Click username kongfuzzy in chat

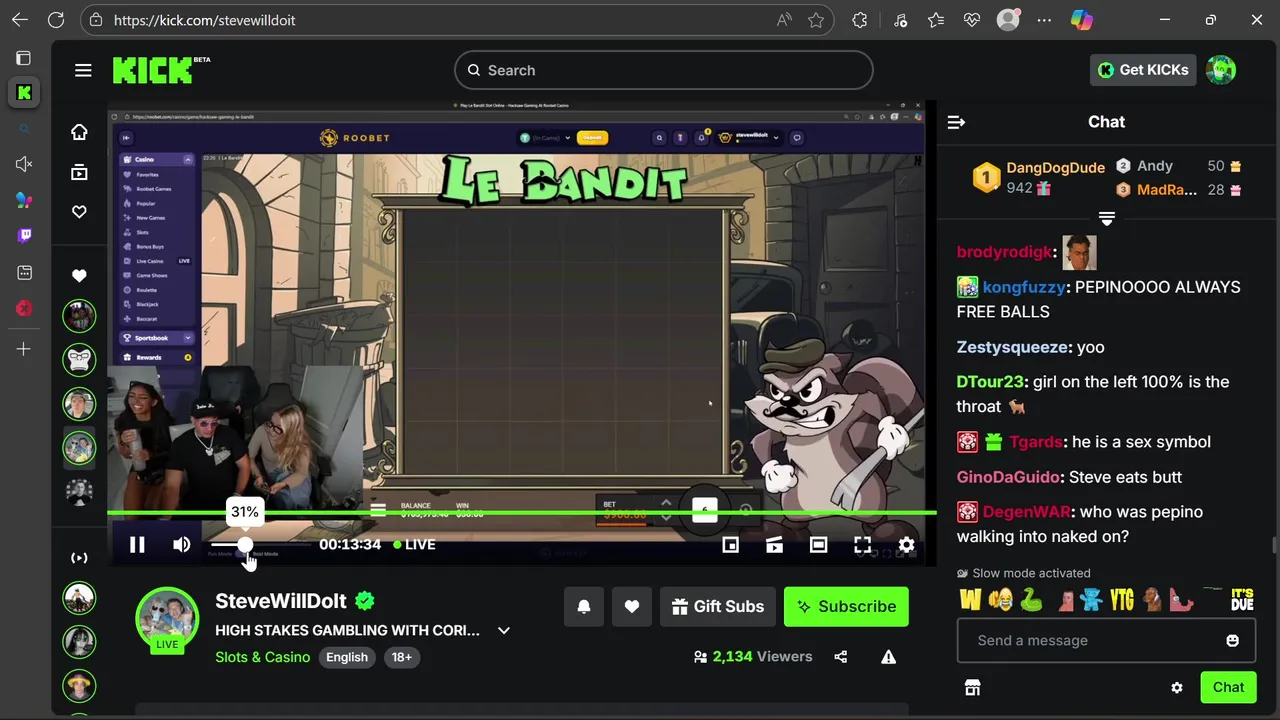click(x=1024, y=287)
